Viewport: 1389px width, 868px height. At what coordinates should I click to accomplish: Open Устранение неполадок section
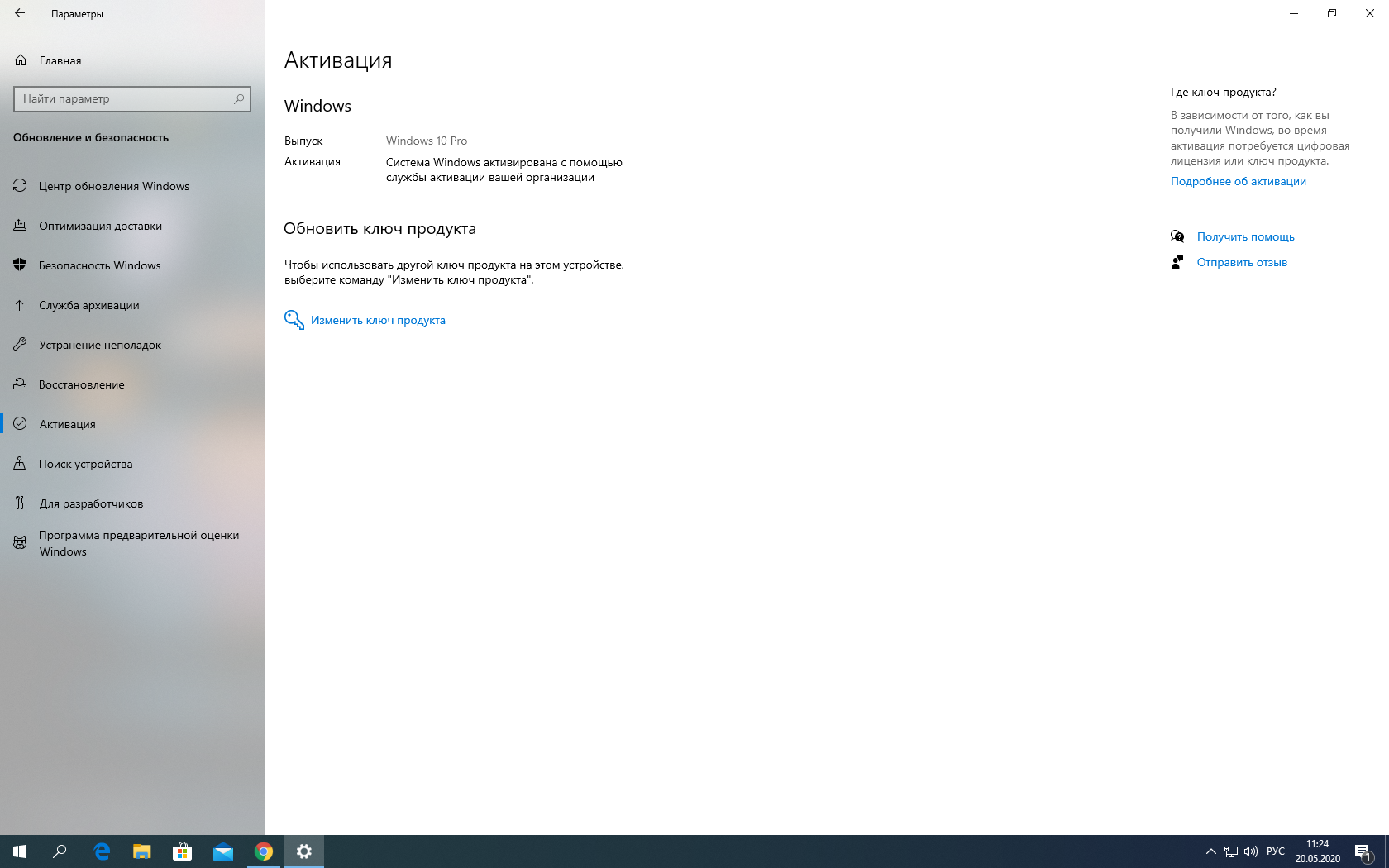pos(132,345)
